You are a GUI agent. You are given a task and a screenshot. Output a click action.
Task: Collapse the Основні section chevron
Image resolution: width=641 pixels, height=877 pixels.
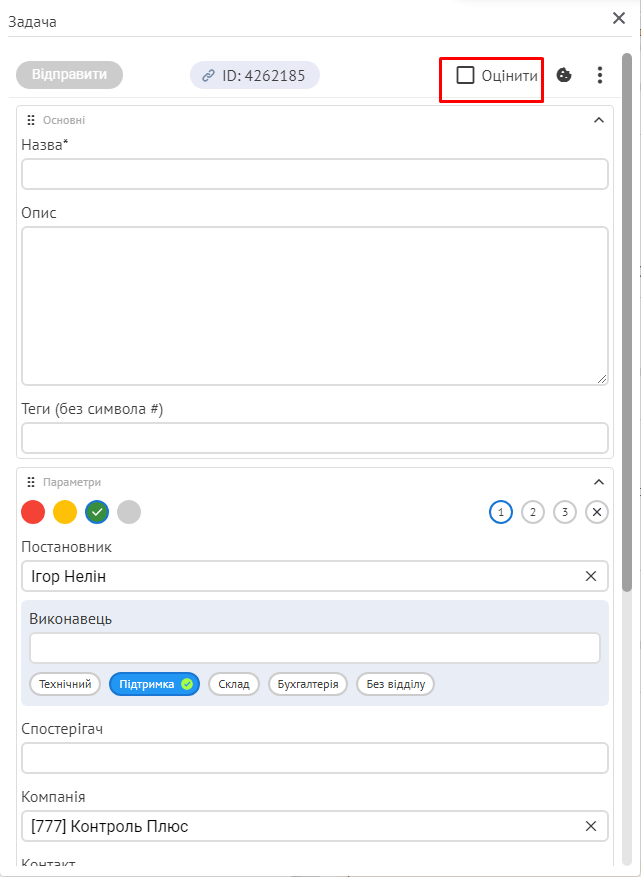pos(598,120)
